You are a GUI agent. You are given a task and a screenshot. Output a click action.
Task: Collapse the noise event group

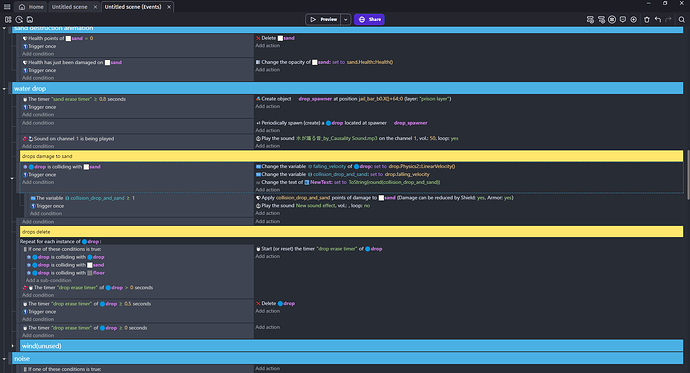4,359
